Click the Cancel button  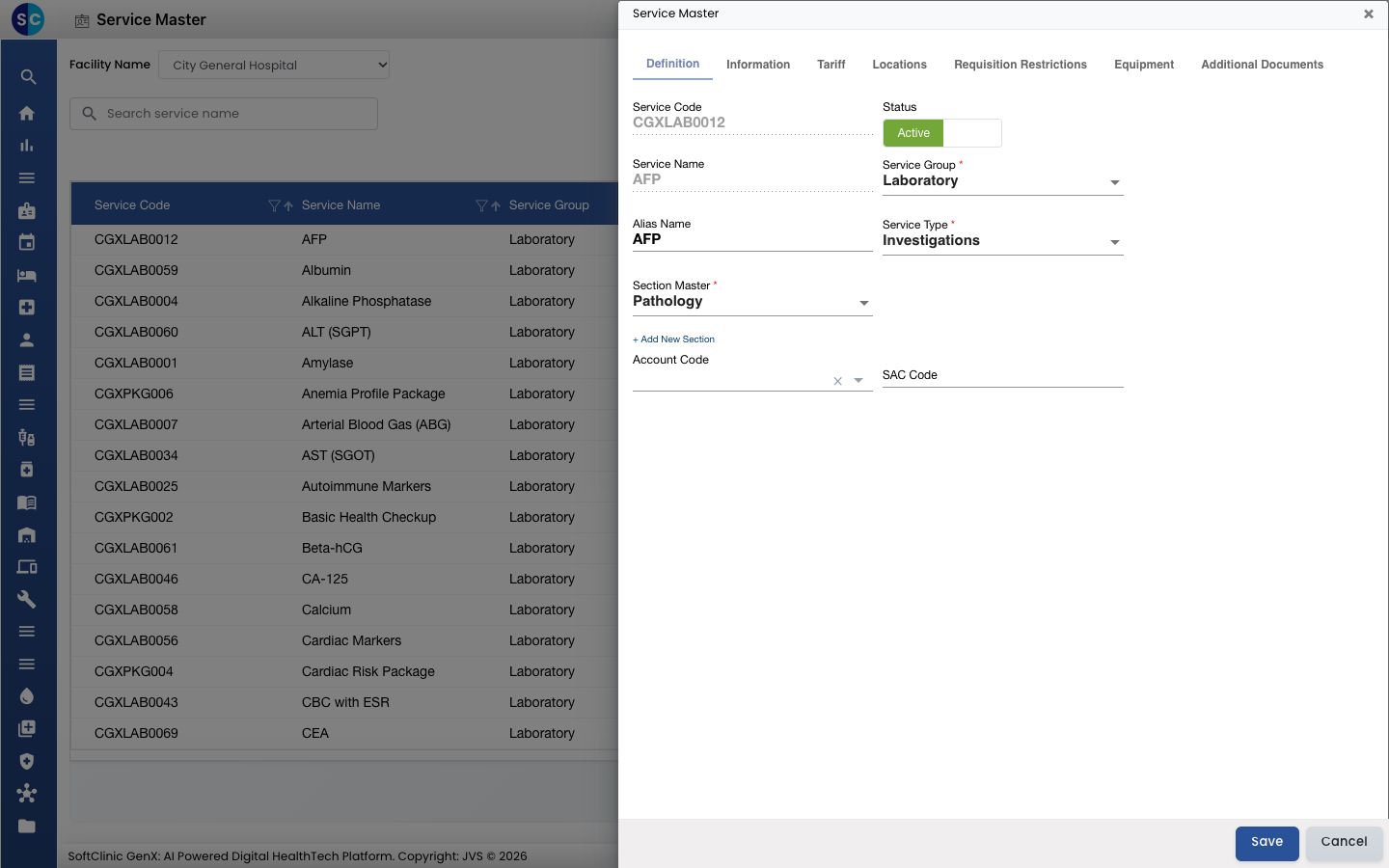coord(1344,843)
